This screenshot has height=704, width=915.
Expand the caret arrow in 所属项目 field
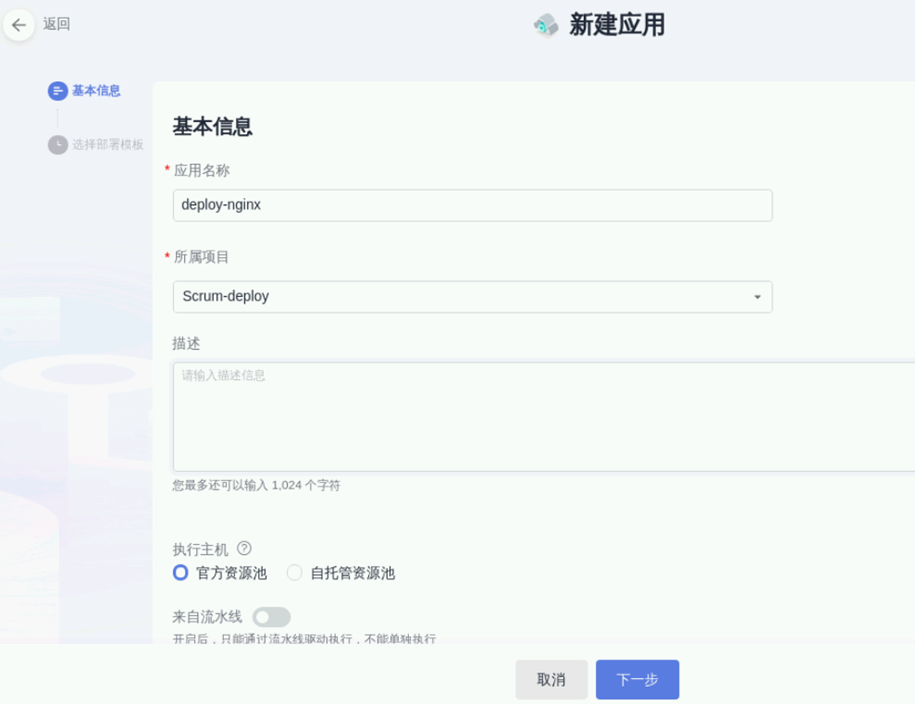tap(757, 297)
